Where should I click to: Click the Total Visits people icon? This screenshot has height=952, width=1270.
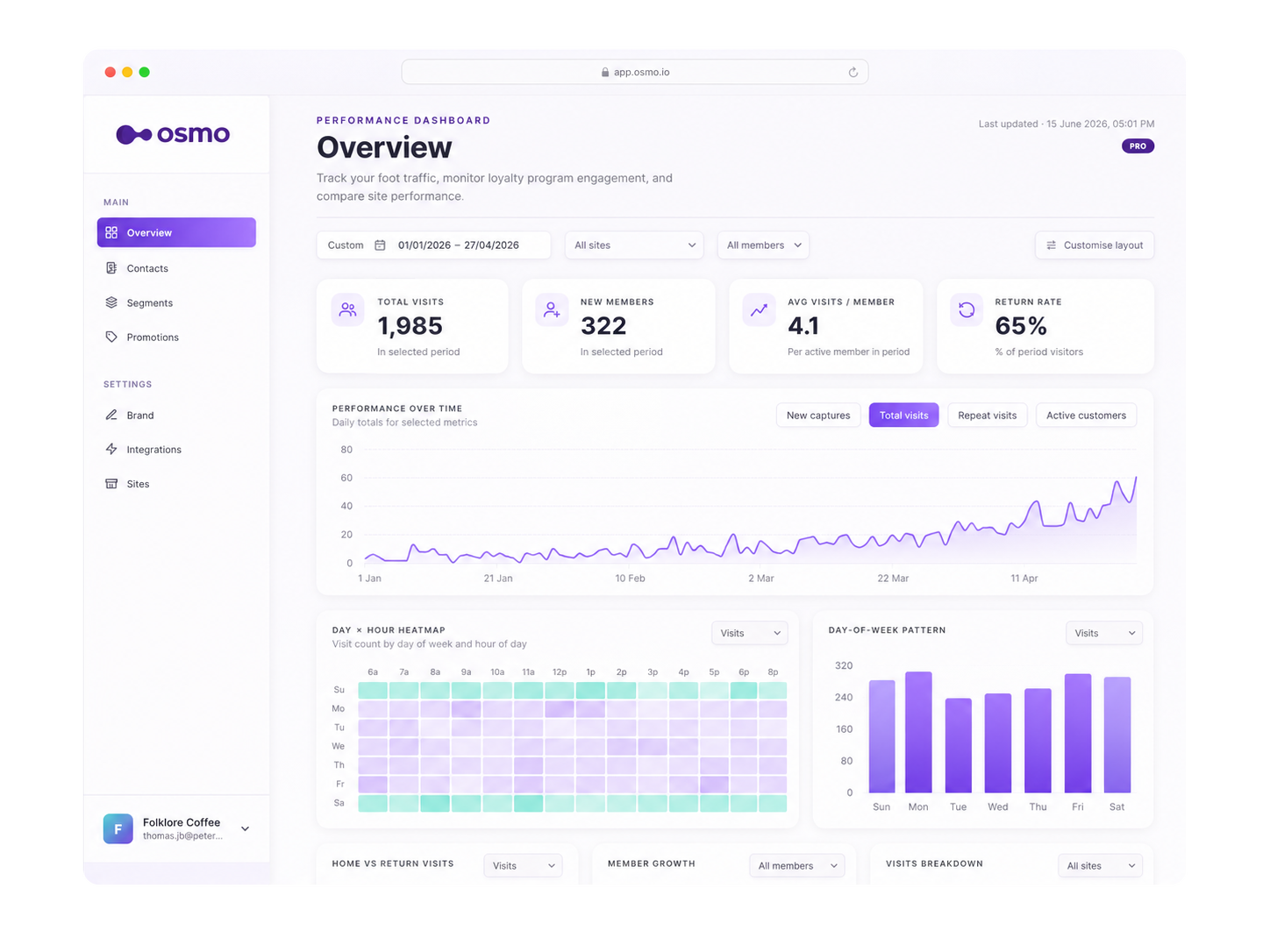(348, 309)
